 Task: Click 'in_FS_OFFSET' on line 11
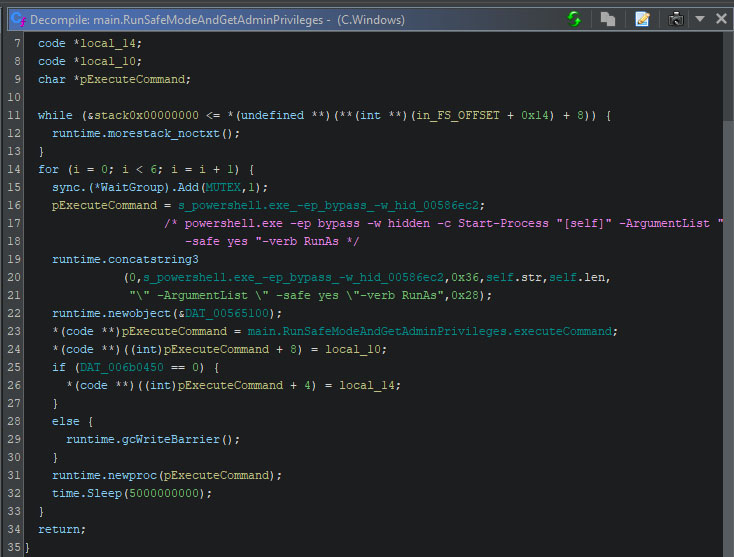(458, 116)
